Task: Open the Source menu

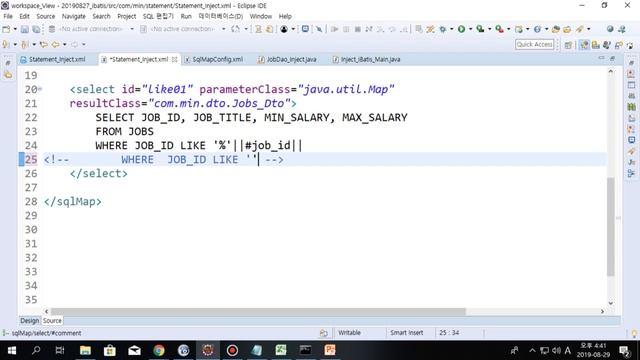Action: point(46,16)
